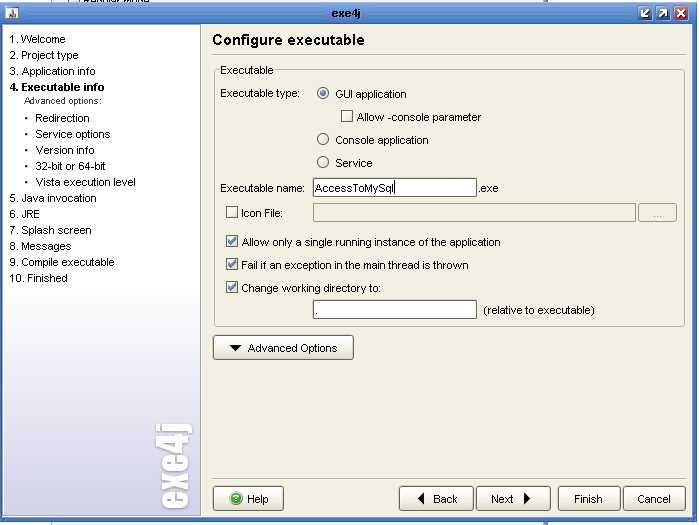Viewport: 699px width, 525px height.
Task: Expand the Advanced Options dropdown button
Action: click(284, 348)
